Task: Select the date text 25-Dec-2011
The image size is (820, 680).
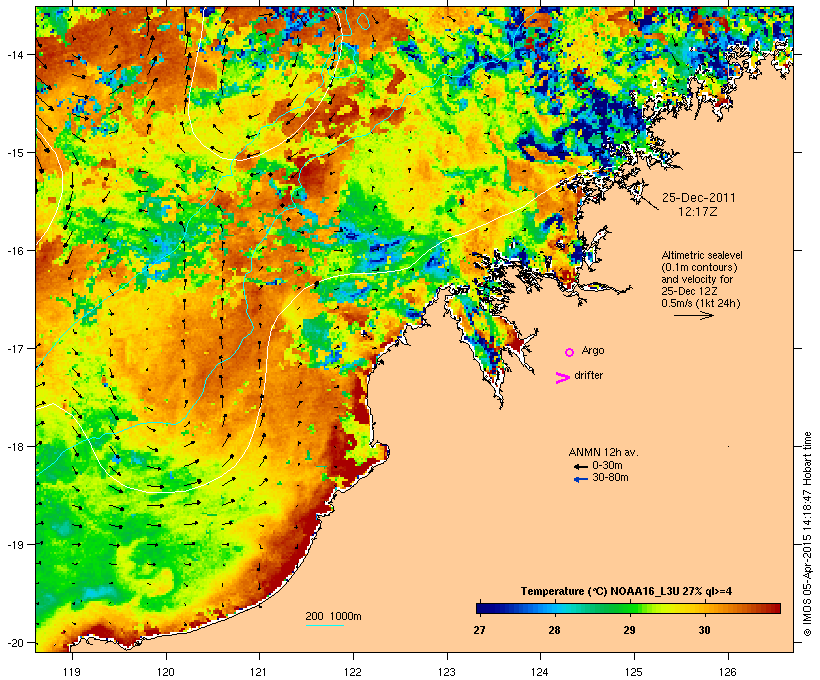Action: tap(699, 198)
